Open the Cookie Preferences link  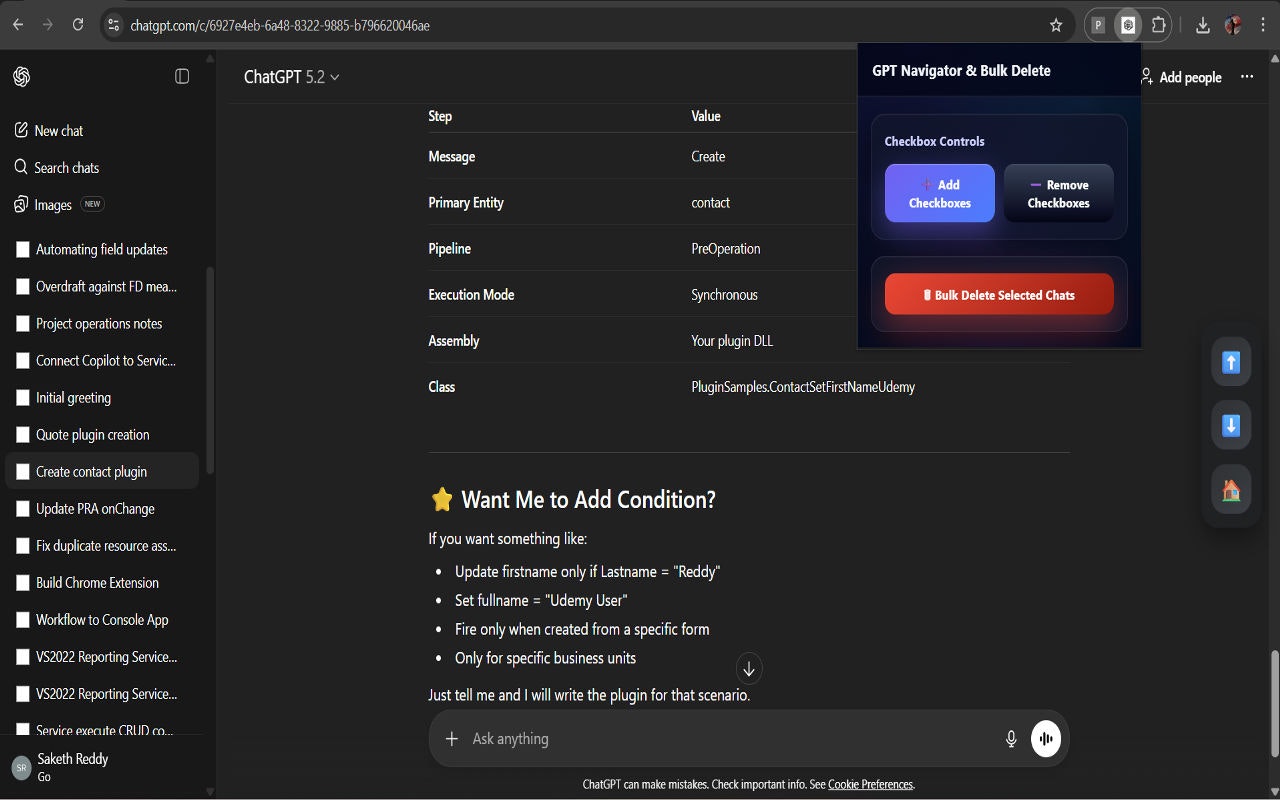pyautogui.click(x=870, y=784)
